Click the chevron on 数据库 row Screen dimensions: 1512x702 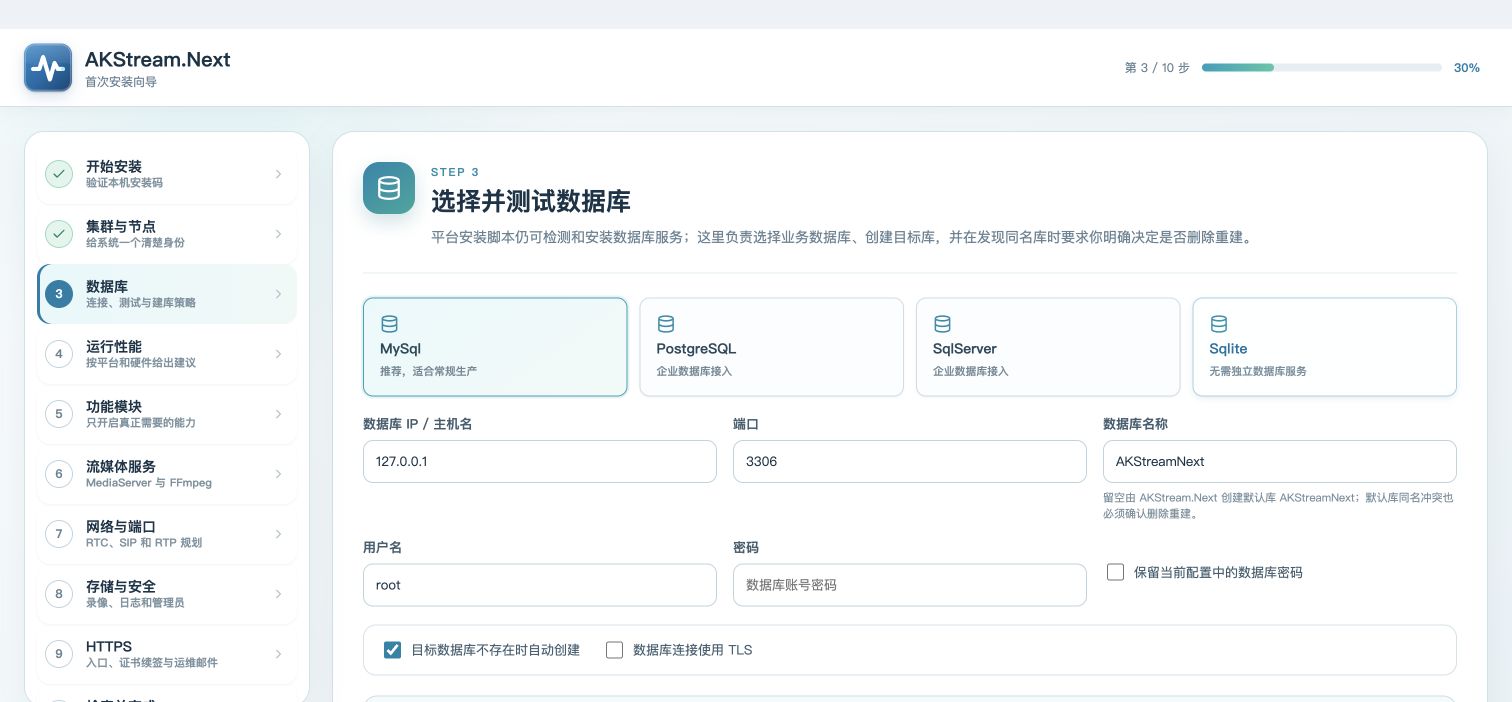click(278, 294)
